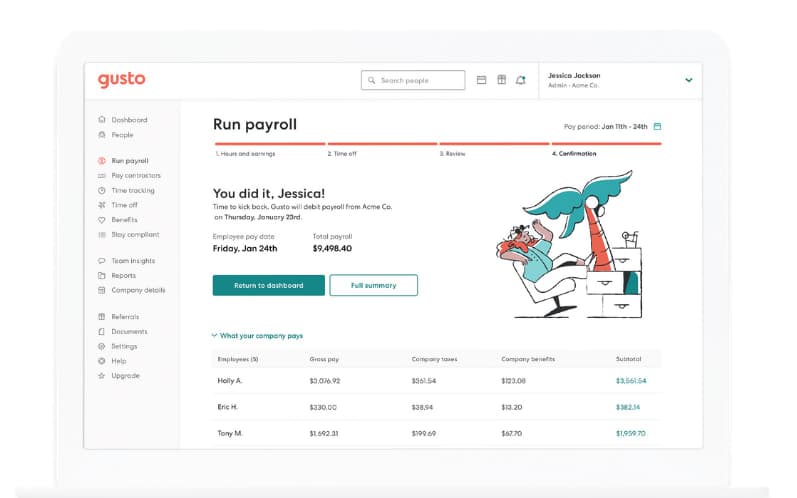Viewport: 797px width, 498px height.
Task: Open the gift box icon in header
Action: click(502, 80)
